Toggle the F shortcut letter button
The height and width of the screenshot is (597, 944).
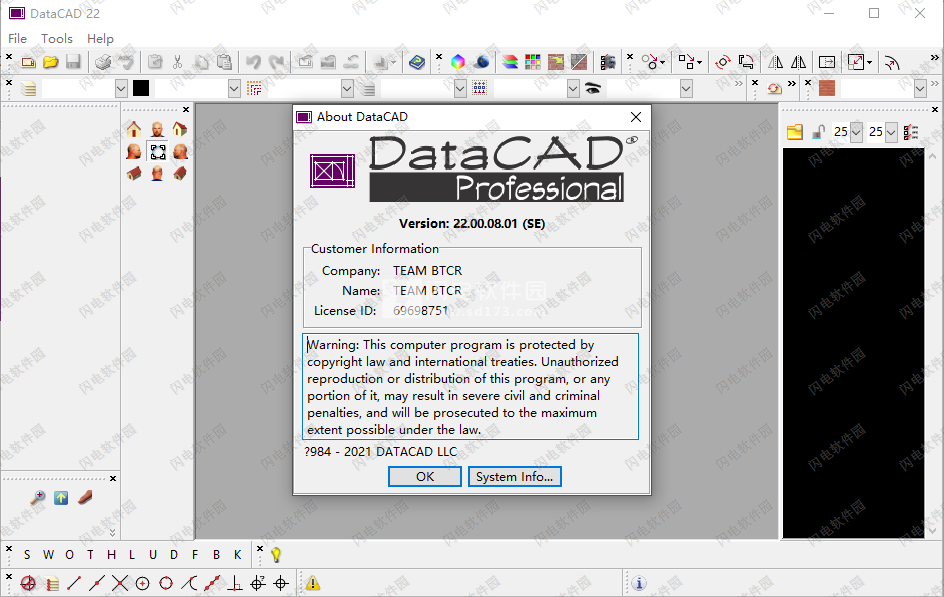coord(195,555)
